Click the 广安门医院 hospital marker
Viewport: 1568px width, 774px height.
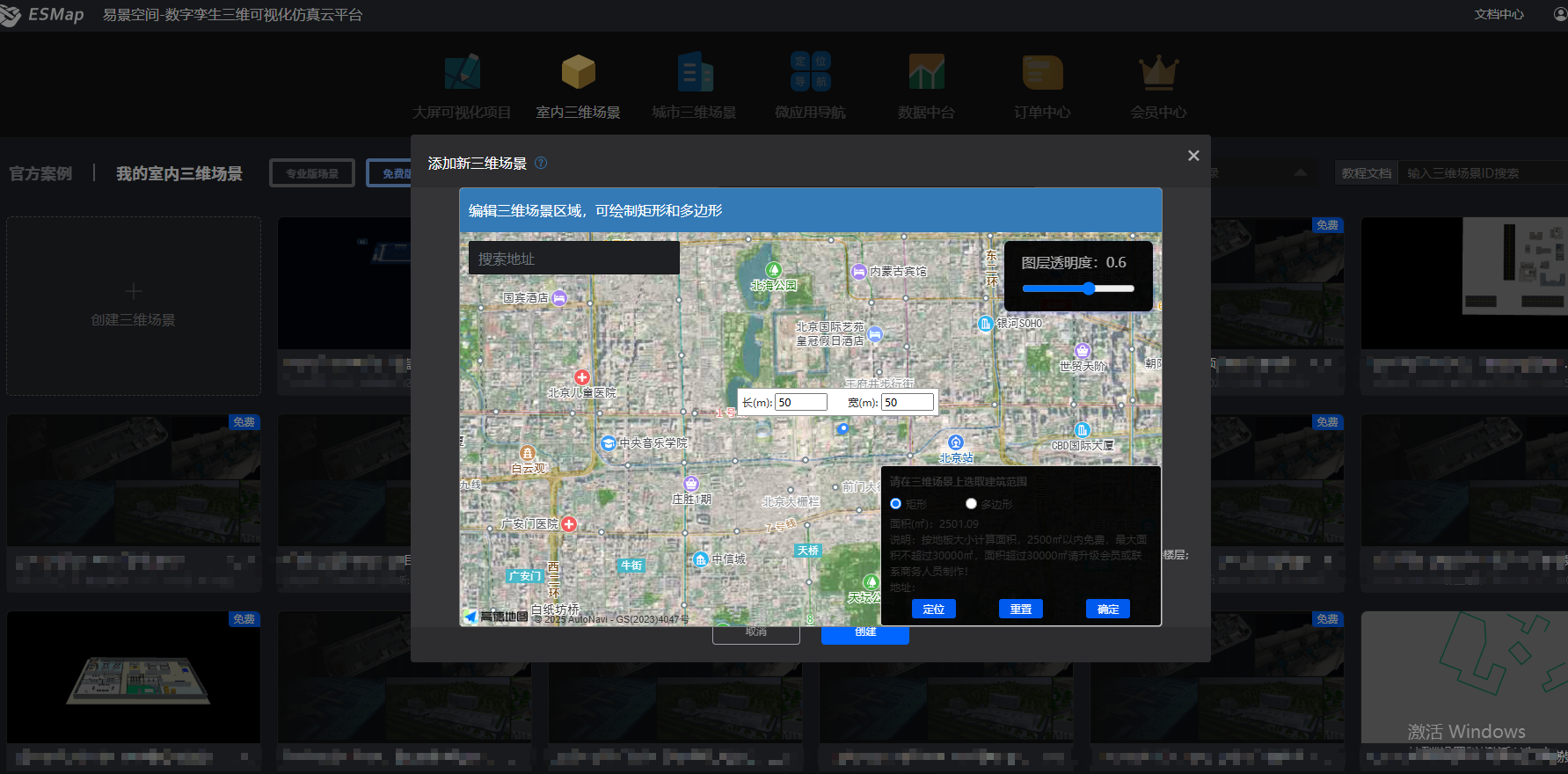pyautogui.click(x=569, y=524)
